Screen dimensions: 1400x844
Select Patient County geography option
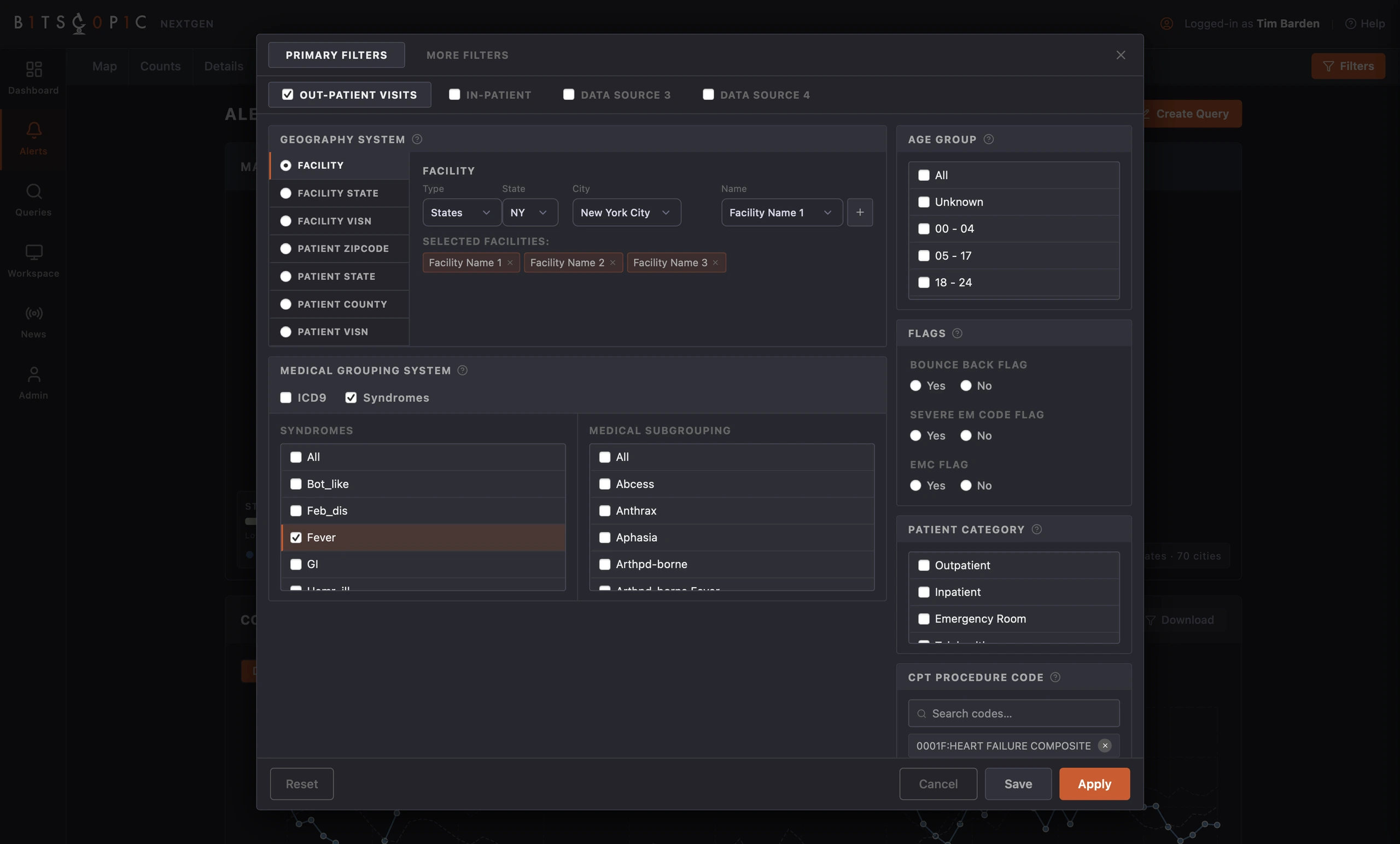[x=286, y=304]
